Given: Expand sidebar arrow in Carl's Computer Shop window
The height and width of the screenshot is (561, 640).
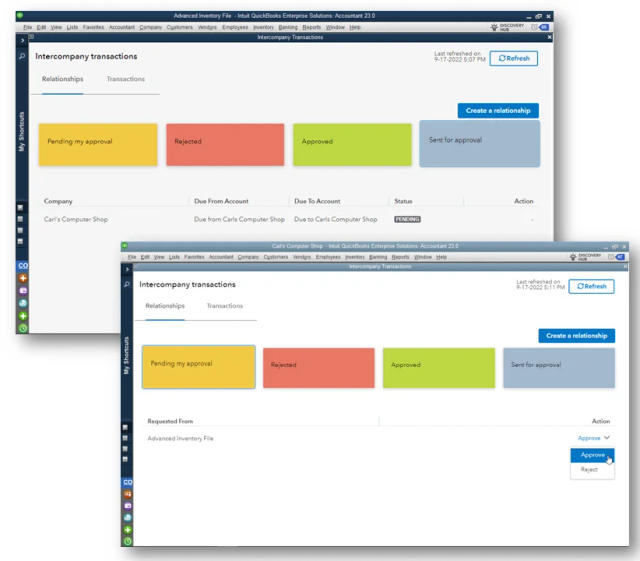Looking at the screenshot, I should point(127,269).
